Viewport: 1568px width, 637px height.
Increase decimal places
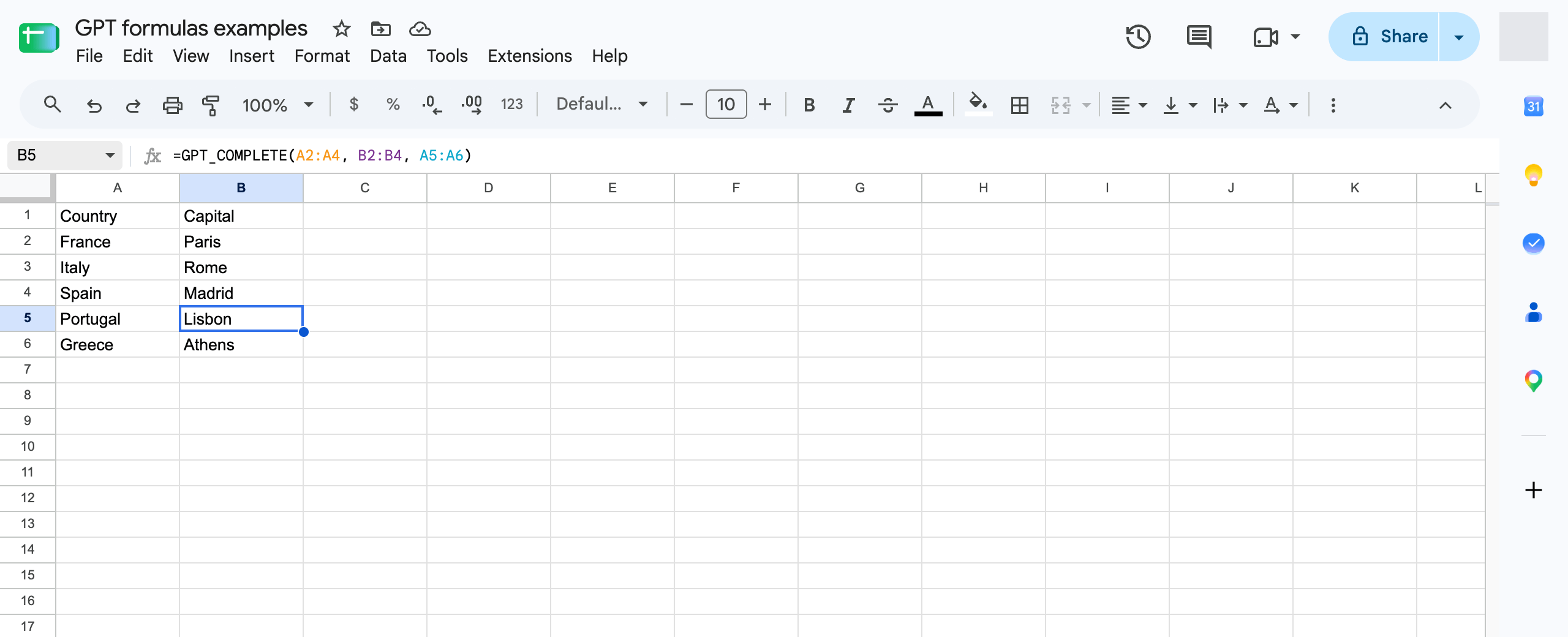click(472, 105)
